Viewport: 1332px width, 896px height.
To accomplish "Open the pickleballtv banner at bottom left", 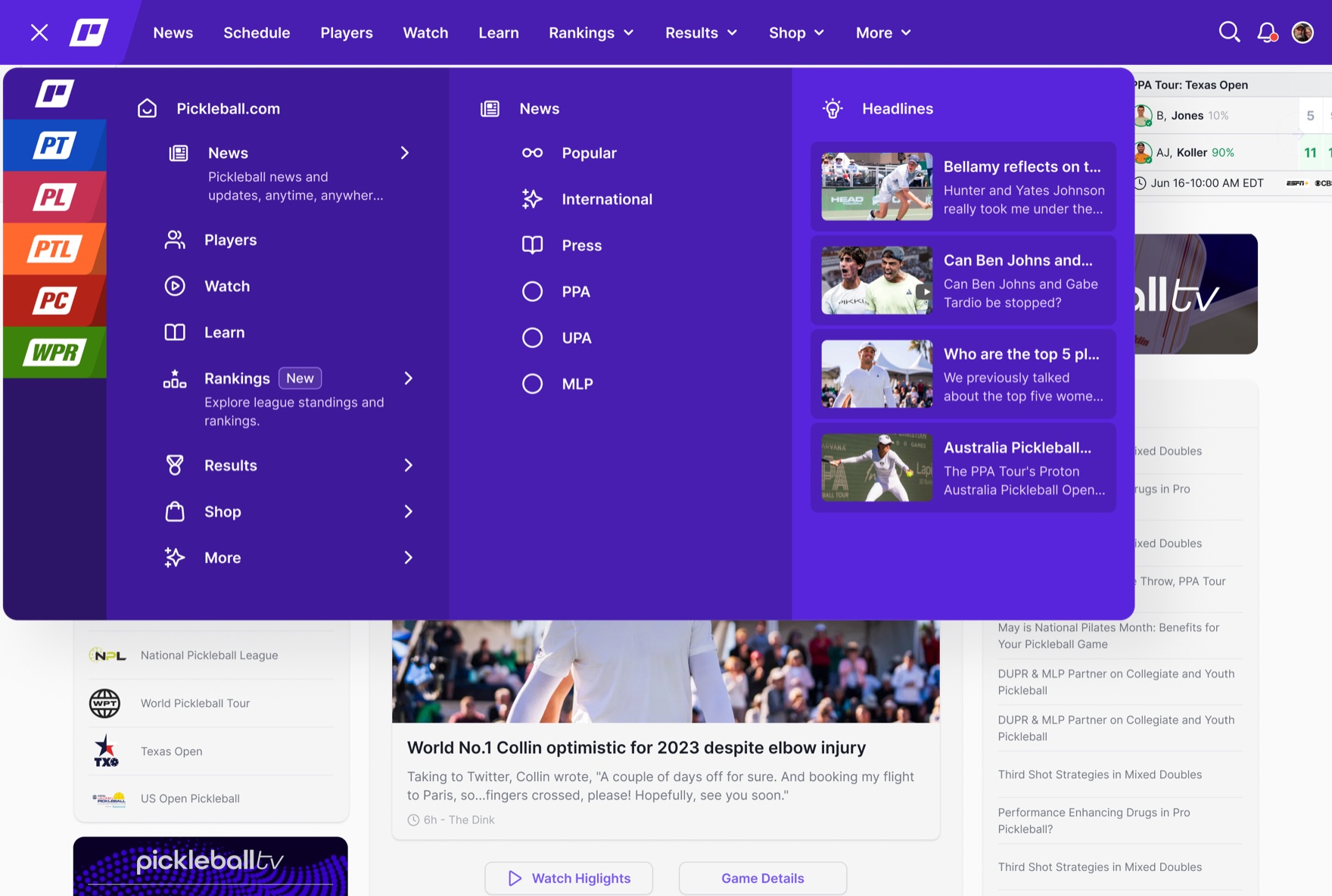I will 210,866.
